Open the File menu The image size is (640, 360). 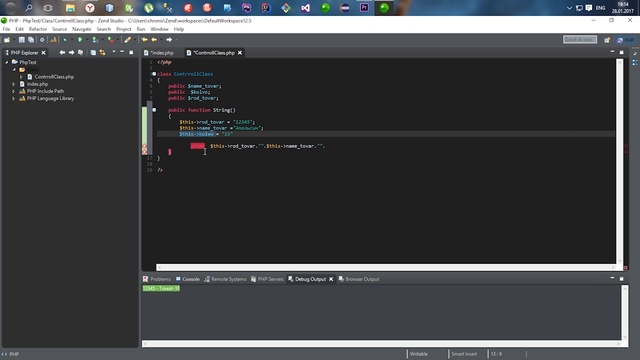(6, 29)
